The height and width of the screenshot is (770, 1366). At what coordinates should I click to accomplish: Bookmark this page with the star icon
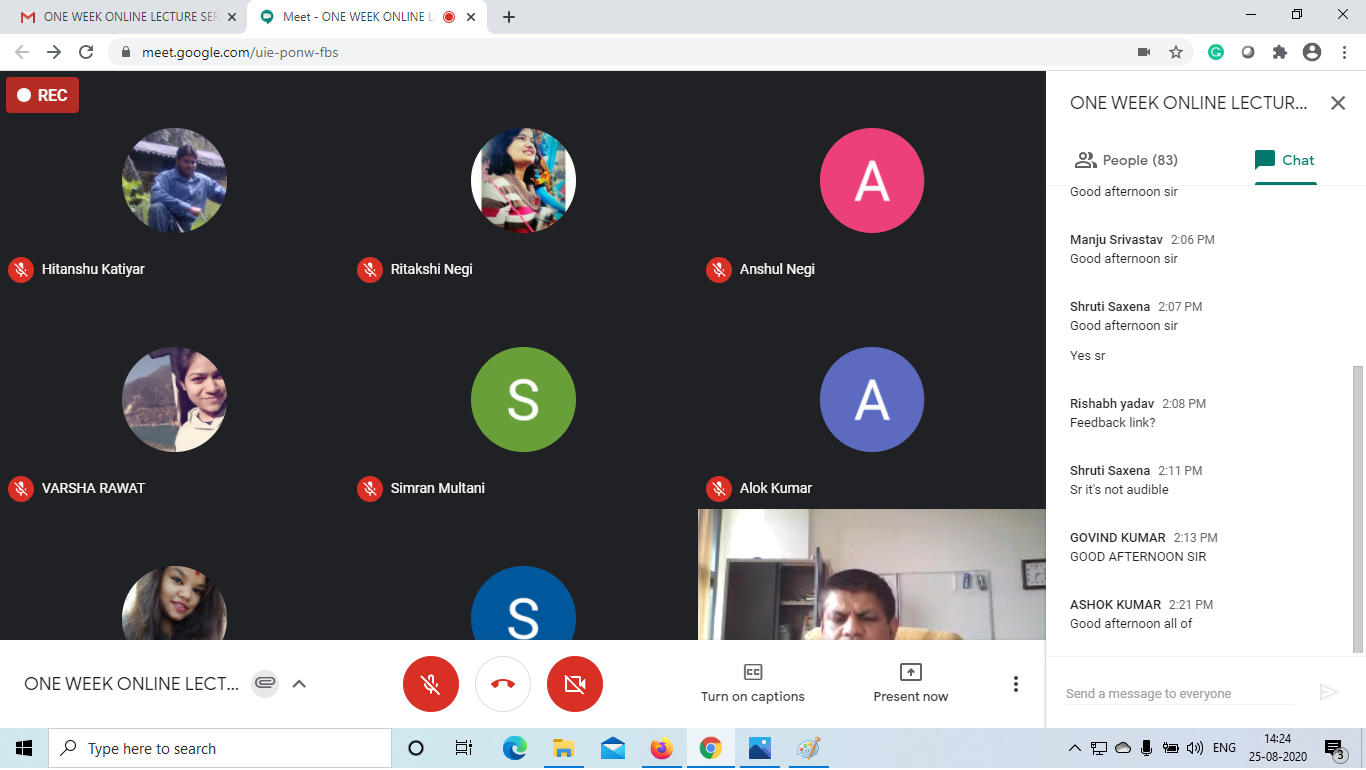[x=1176, y=52]
